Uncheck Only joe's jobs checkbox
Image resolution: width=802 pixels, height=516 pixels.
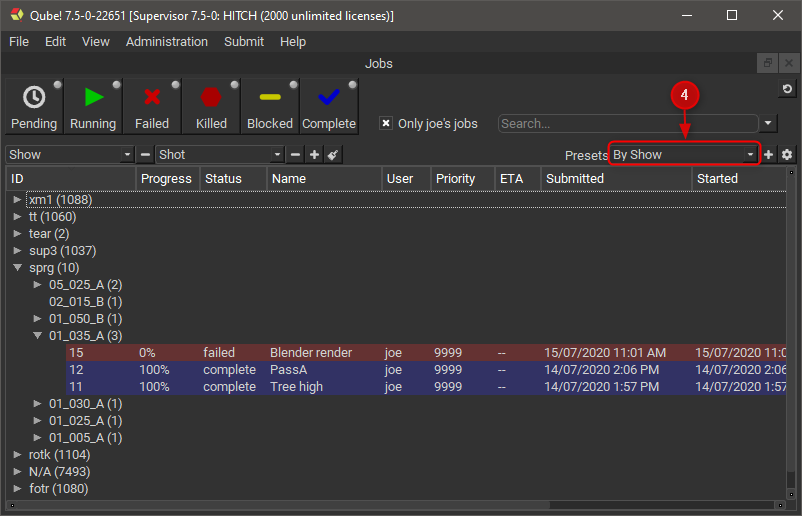[x=386, y=124]
